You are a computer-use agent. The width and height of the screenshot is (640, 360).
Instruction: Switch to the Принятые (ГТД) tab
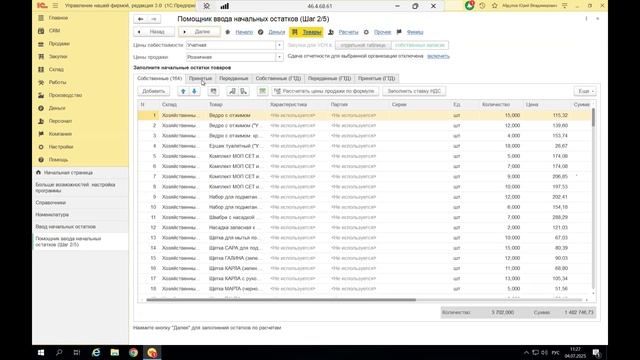point(376,78)
